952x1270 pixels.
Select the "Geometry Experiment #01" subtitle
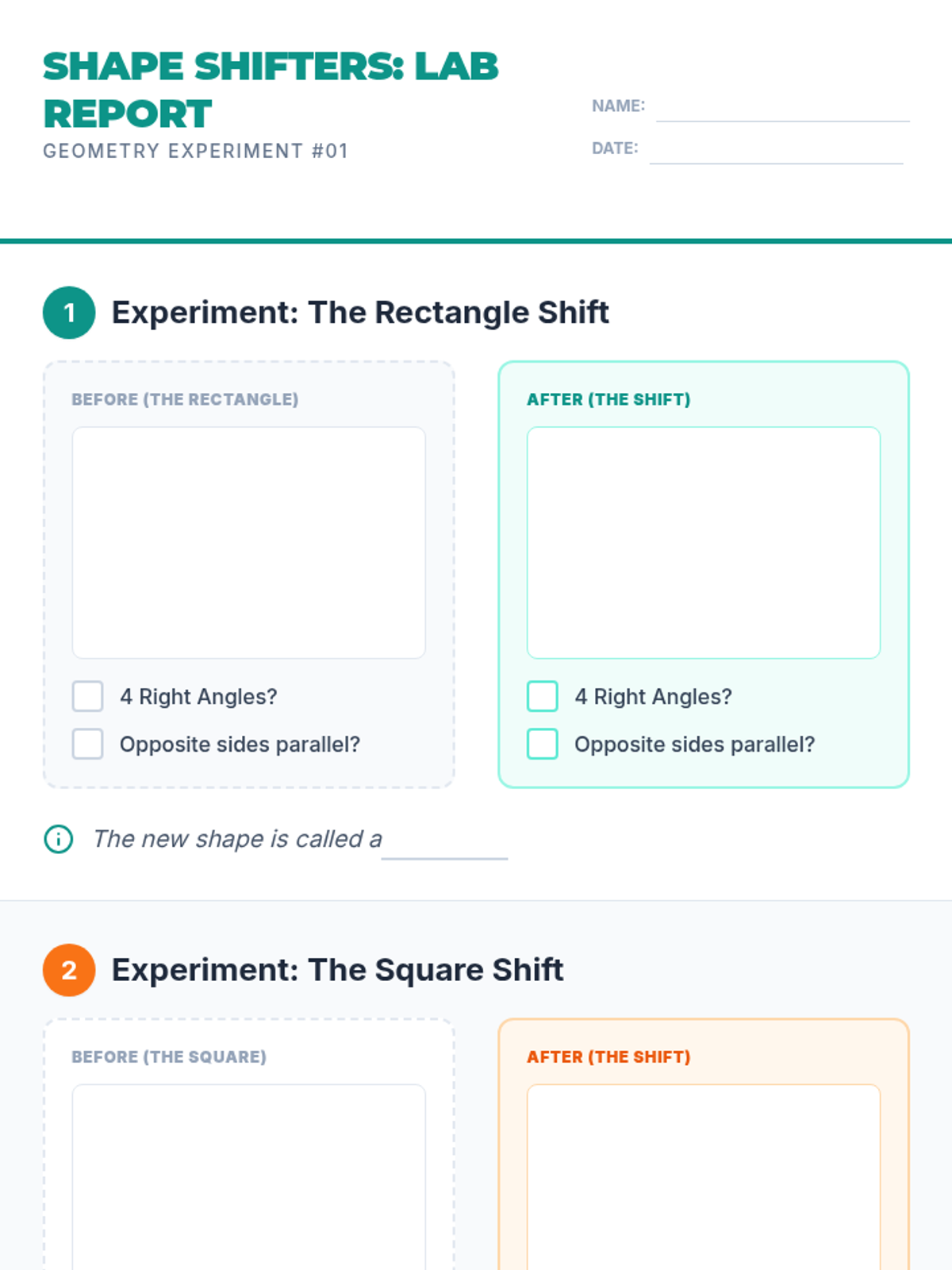point(196,151)
